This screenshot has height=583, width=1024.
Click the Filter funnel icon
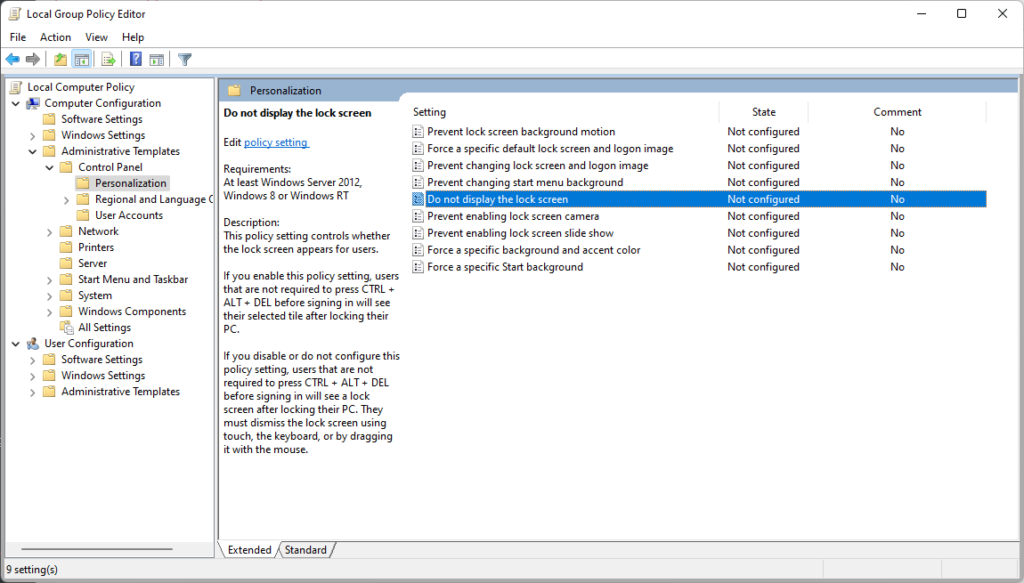[x=185, y=60]
